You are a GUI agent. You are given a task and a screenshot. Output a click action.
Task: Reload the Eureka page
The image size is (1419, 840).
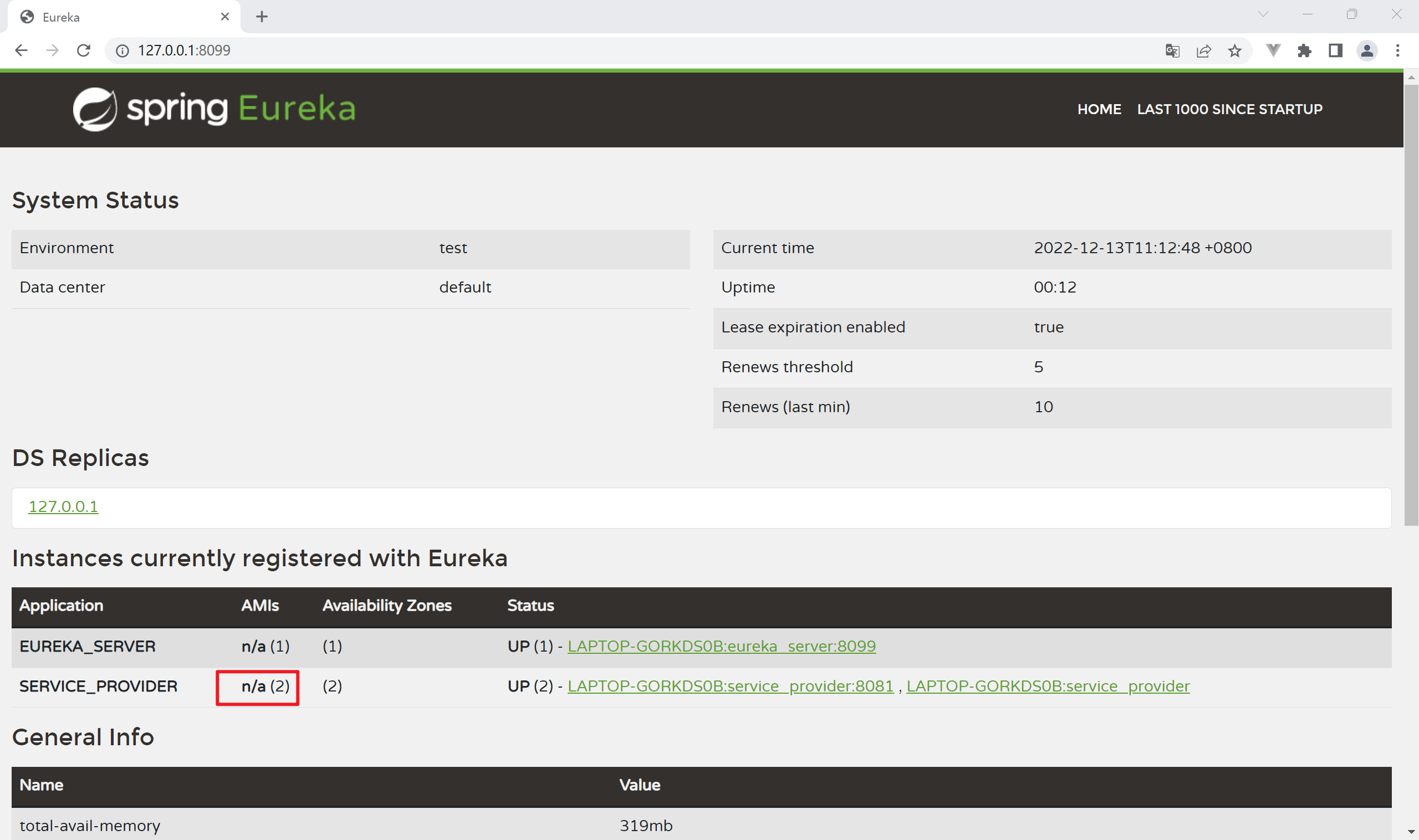tap(84, 50)
